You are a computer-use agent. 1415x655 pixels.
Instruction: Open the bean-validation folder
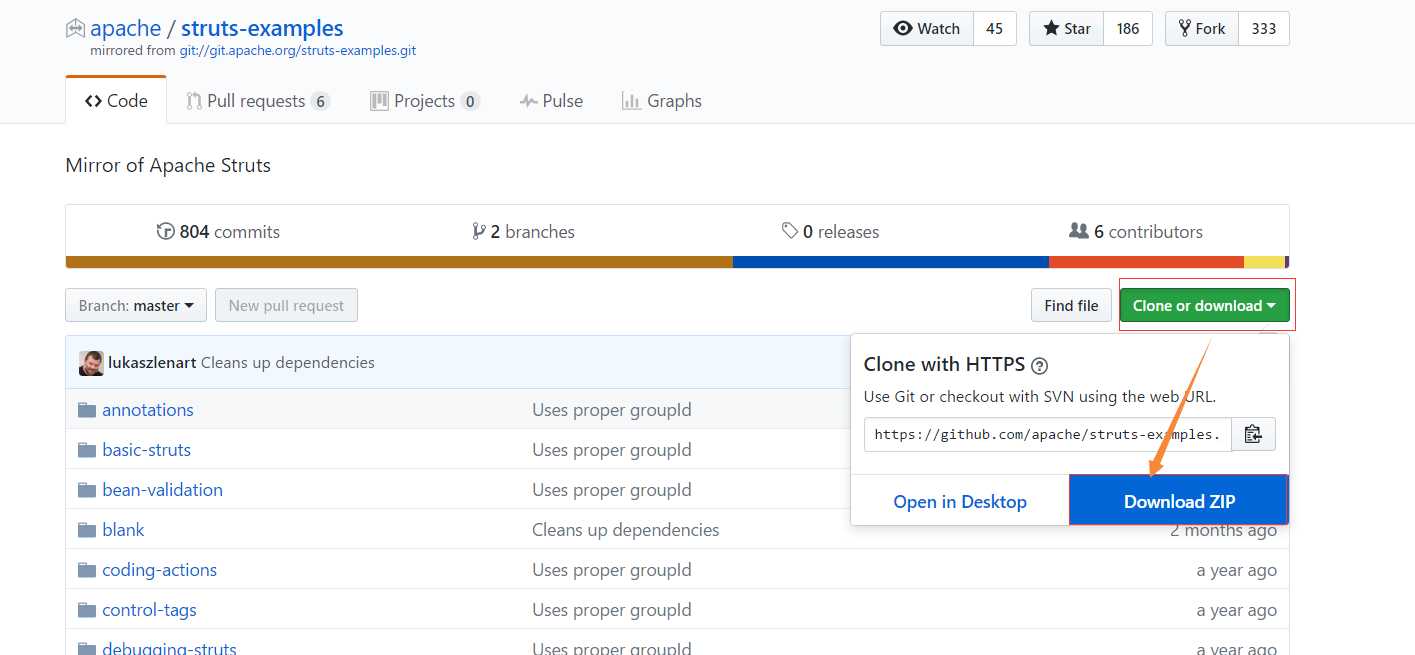click(162, 489)
